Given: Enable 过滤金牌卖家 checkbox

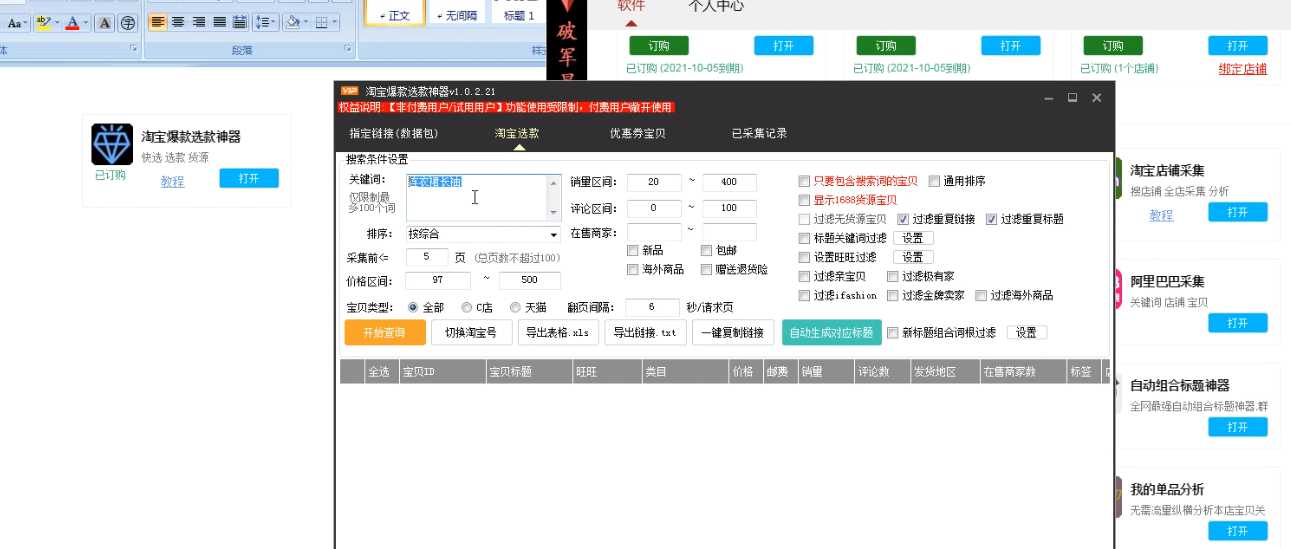Looking at the screenshot, I should click(893, 295).
